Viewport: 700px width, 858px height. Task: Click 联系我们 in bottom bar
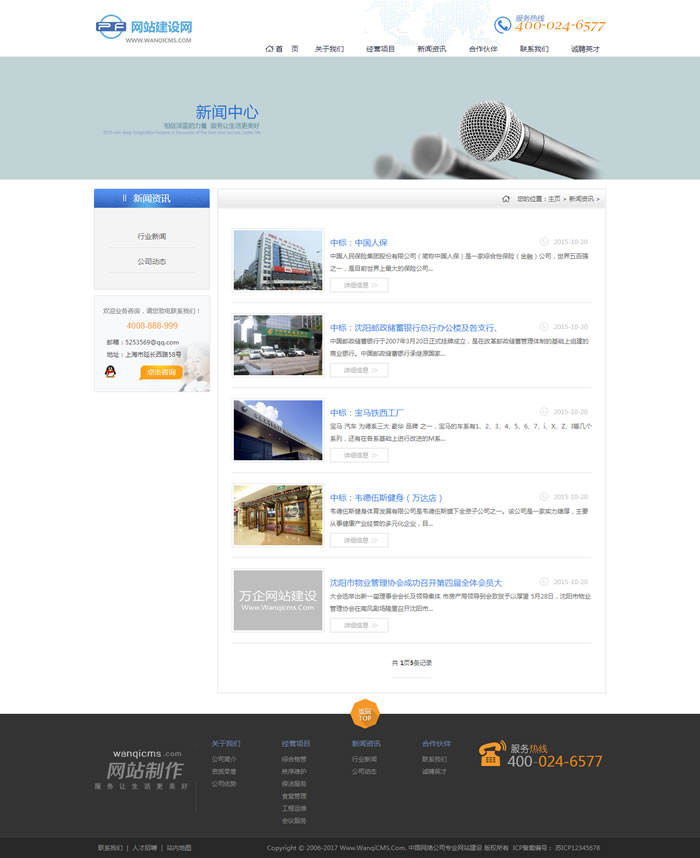(110, 848)
